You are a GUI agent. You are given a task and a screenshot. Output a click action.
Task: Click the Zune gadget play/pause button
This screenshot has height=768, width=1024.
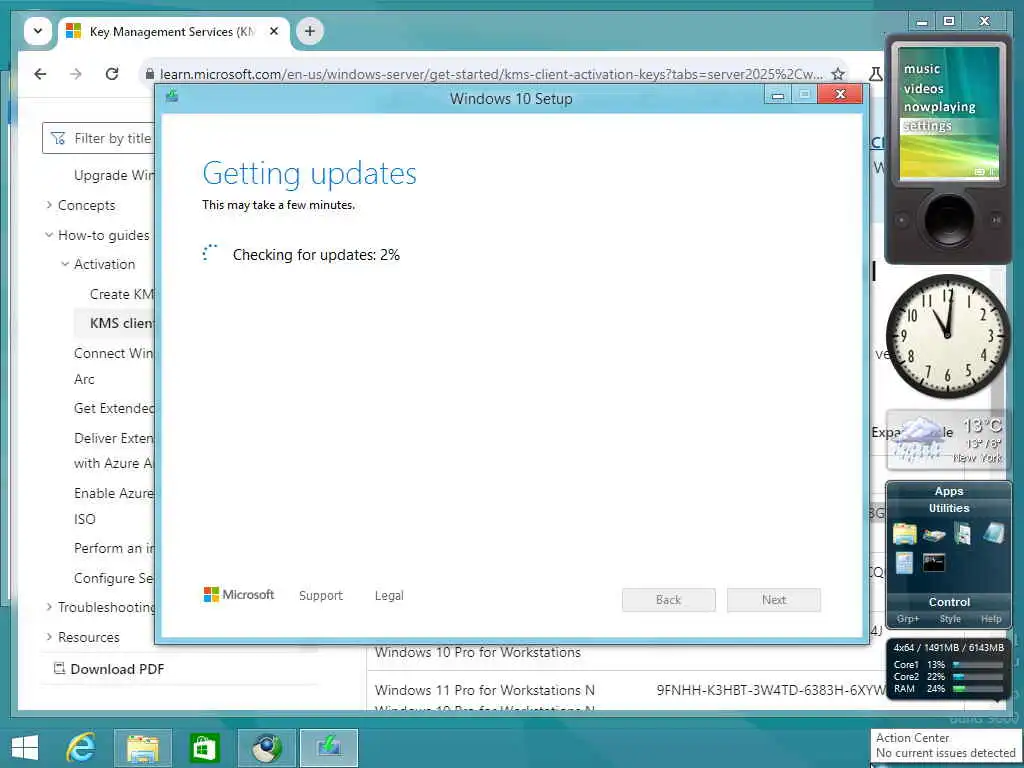996,219
